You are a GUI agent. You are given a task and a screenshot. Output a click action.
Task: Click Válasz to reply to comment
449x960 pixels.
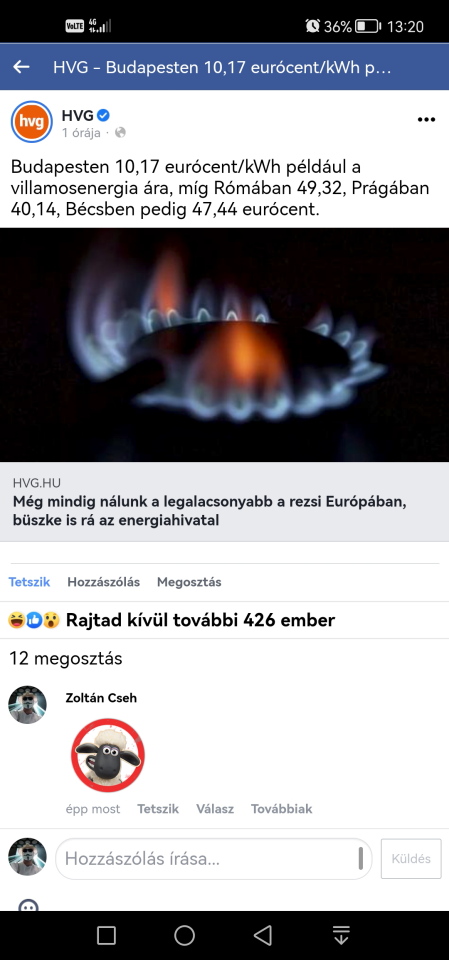[x=215, y=809]
